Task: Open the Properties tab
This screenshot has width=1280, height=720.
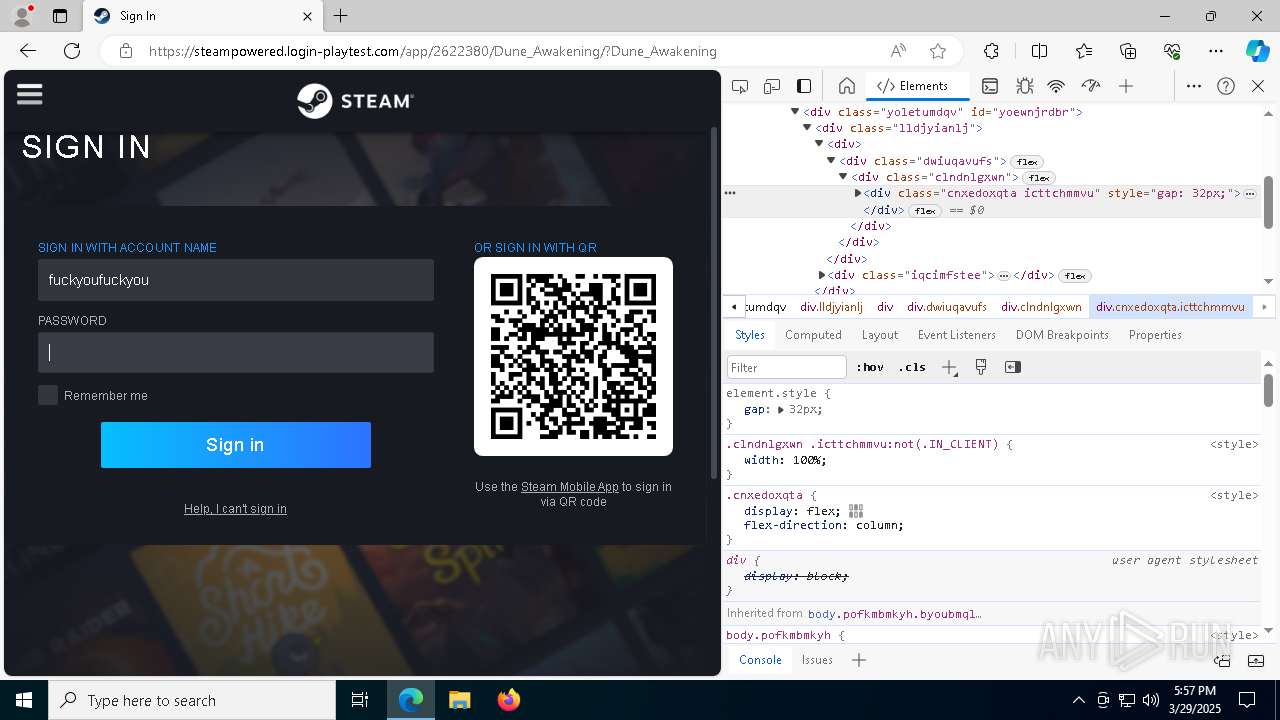Action: (x=1155, y=335)
